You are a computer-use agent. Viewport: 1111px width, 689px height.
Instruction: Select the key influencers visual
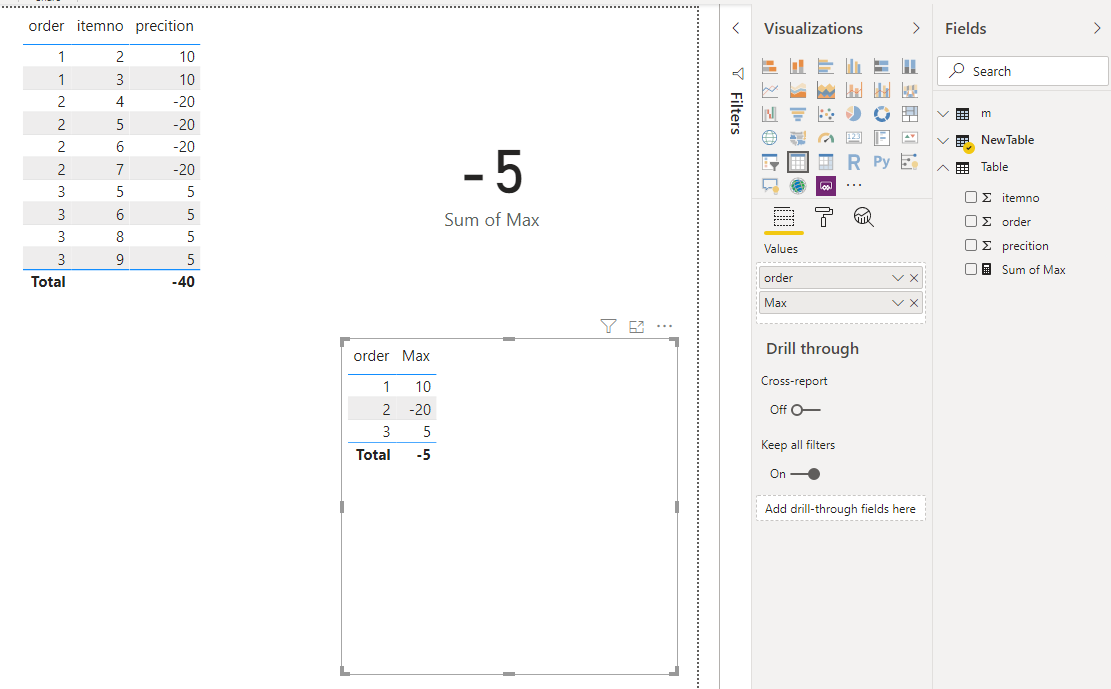click(x=910, y=162)
